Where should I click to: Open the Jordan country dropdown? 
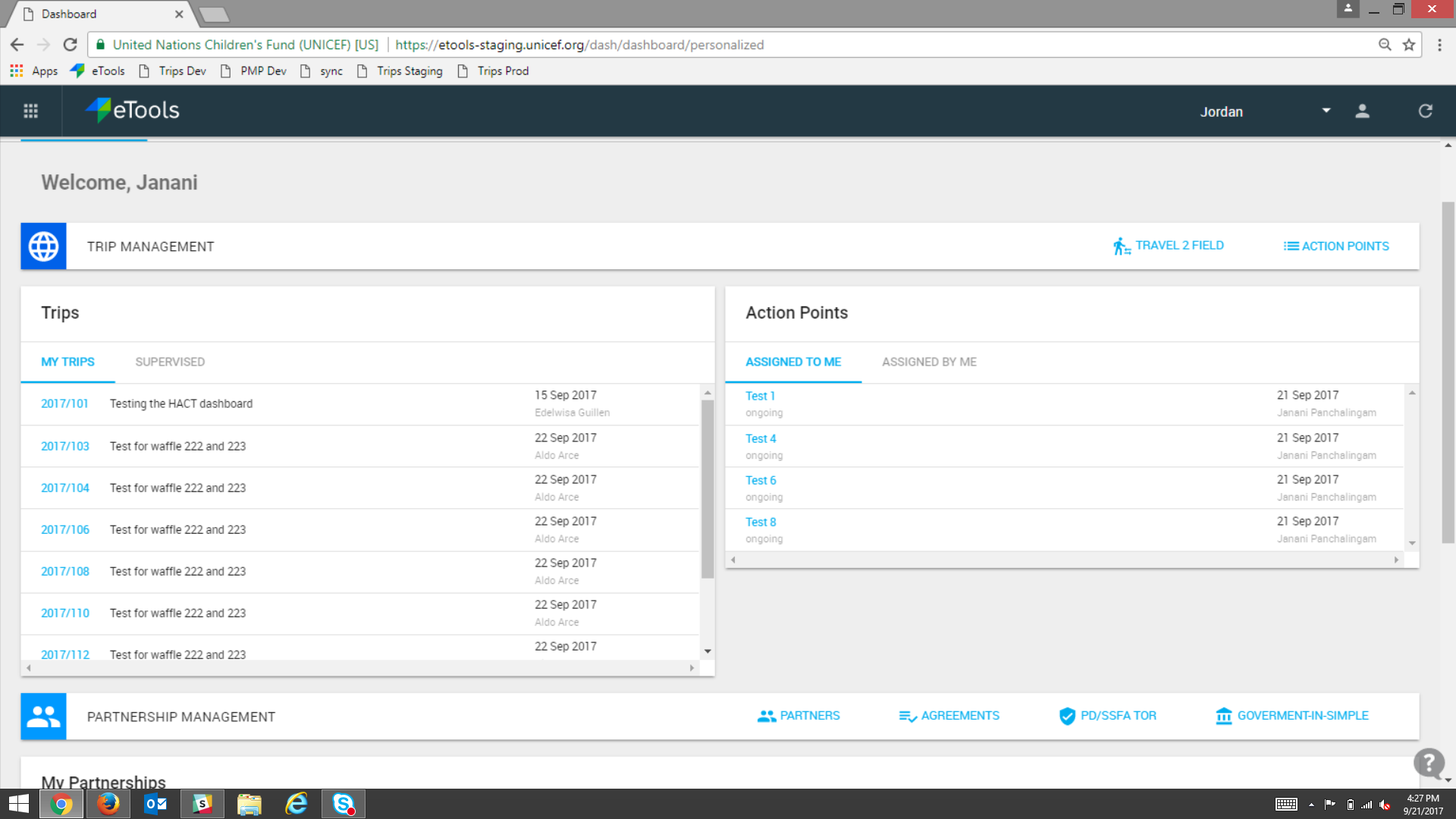(x=1326, y=111)
